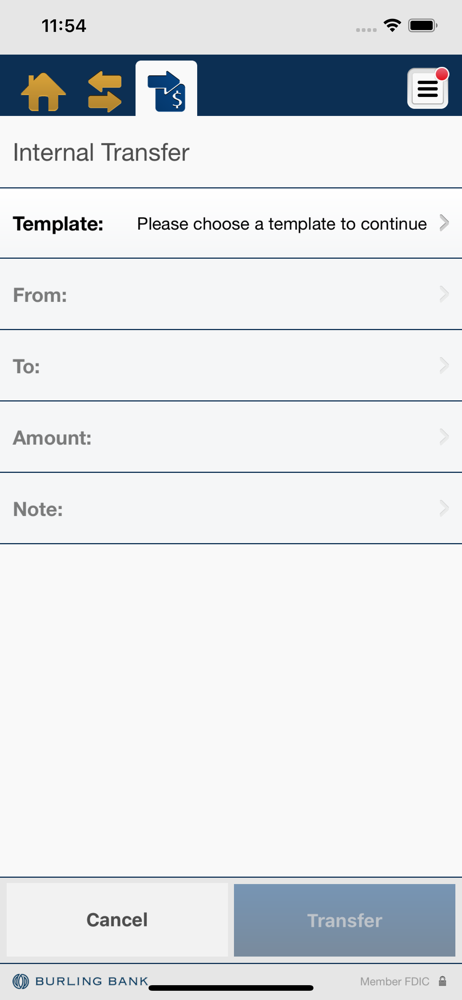This screenshot has height=1000, width=462.
Task: Tap the Member FDIC text
Action: tap(394, 982)
